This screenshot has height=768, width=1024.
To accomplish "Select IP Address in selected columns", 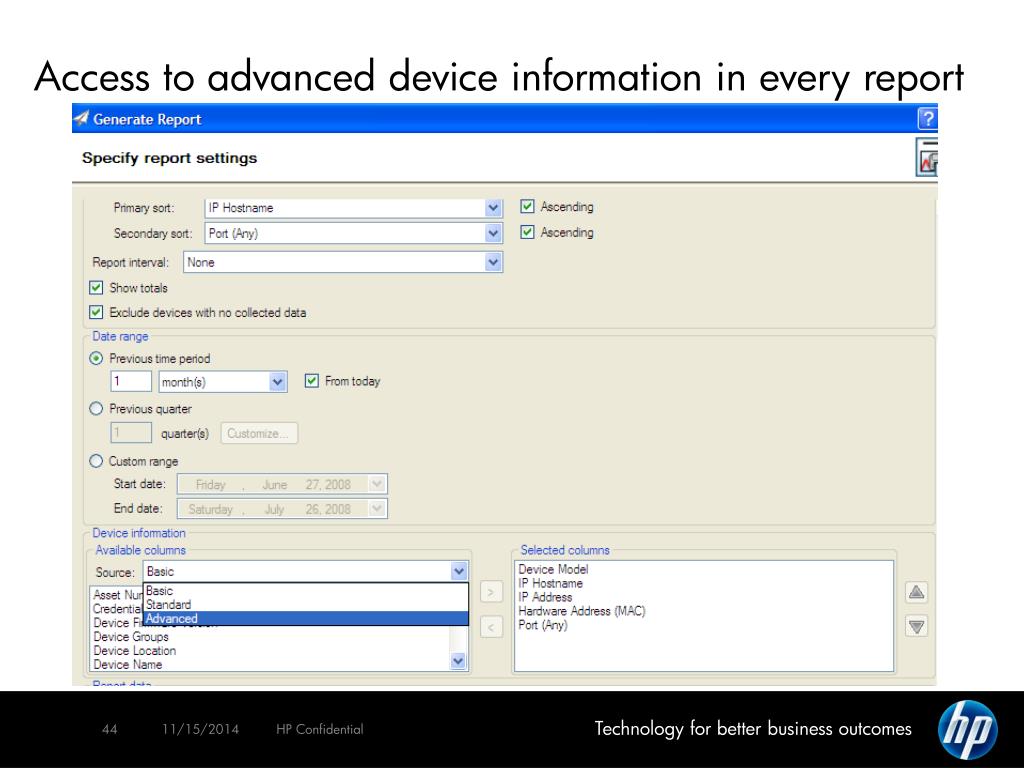I will point(545,597).
